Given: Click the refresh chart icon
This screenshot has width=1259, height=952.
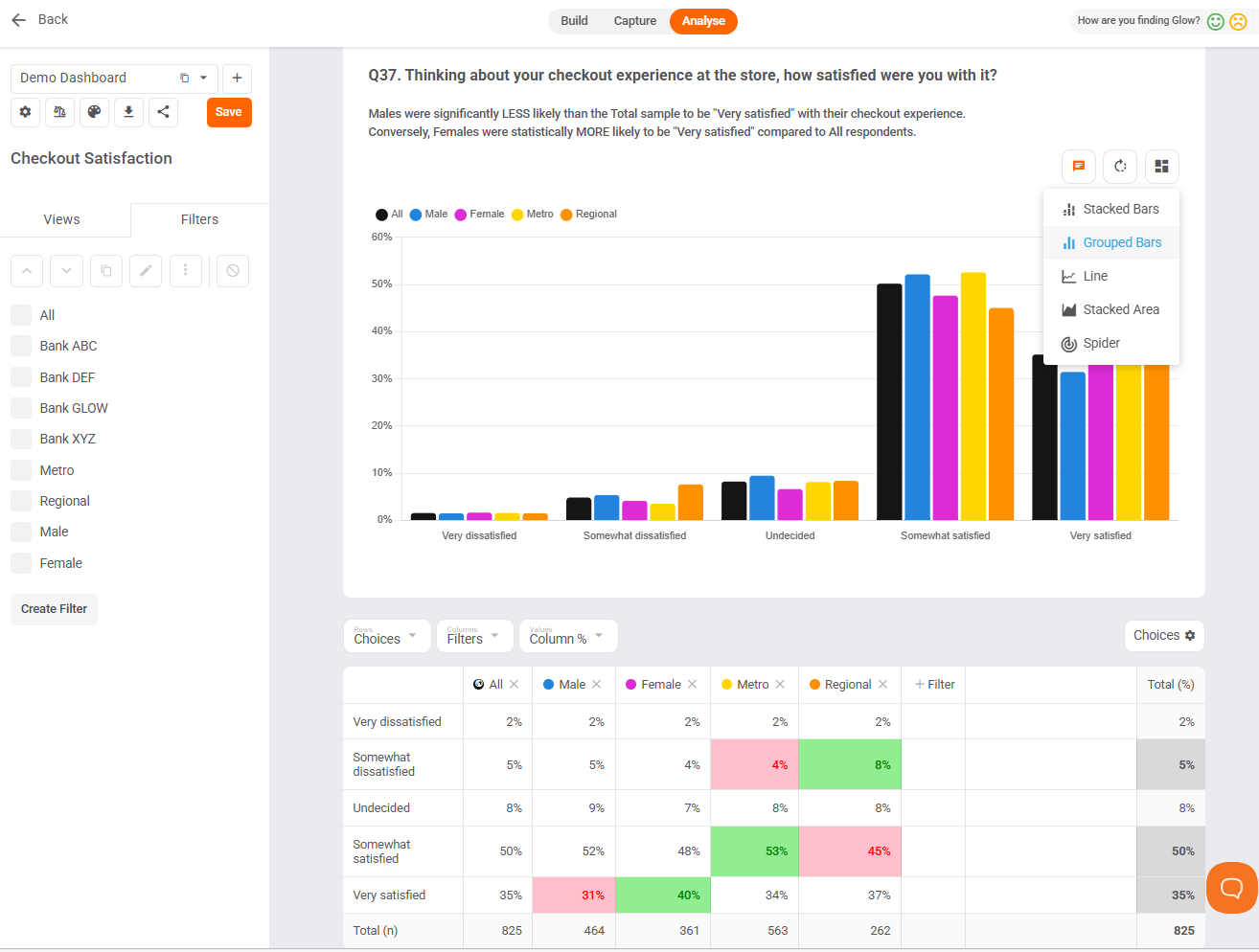Looking at the screenshot, I should (x=1120, y=167).
